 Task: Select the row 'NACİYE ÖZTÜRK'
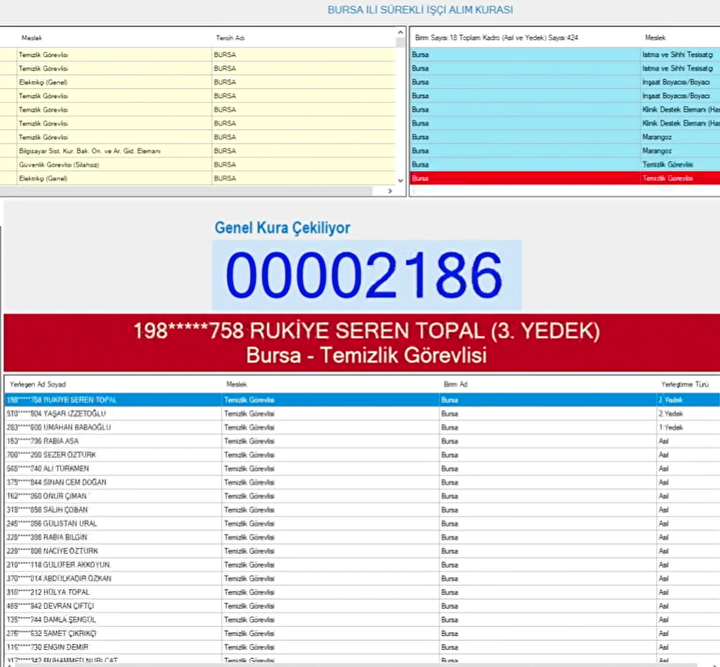point(362,551)
